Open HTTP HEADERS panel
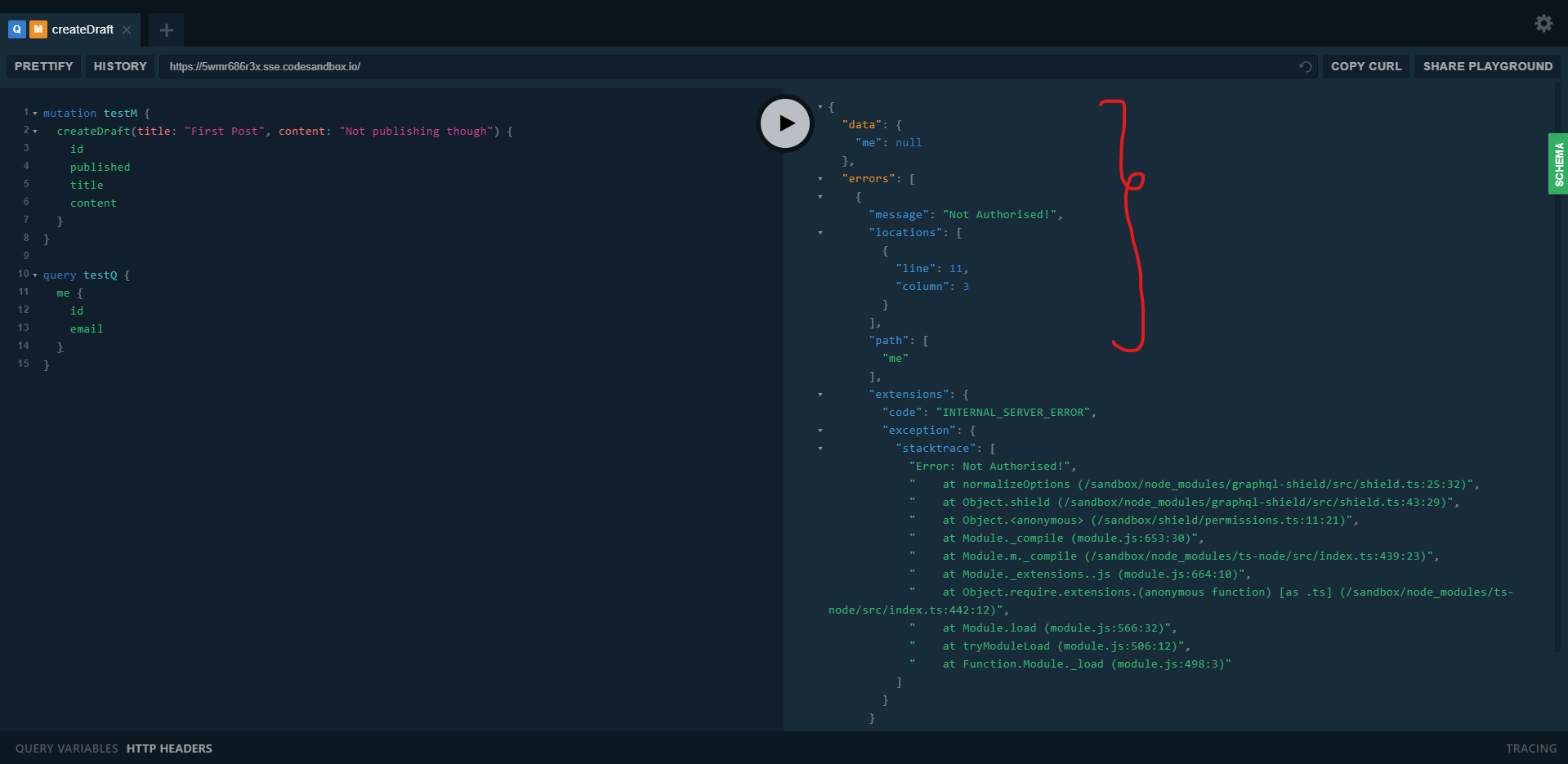This screenshot has height=764, width=1568. point(169,748)
